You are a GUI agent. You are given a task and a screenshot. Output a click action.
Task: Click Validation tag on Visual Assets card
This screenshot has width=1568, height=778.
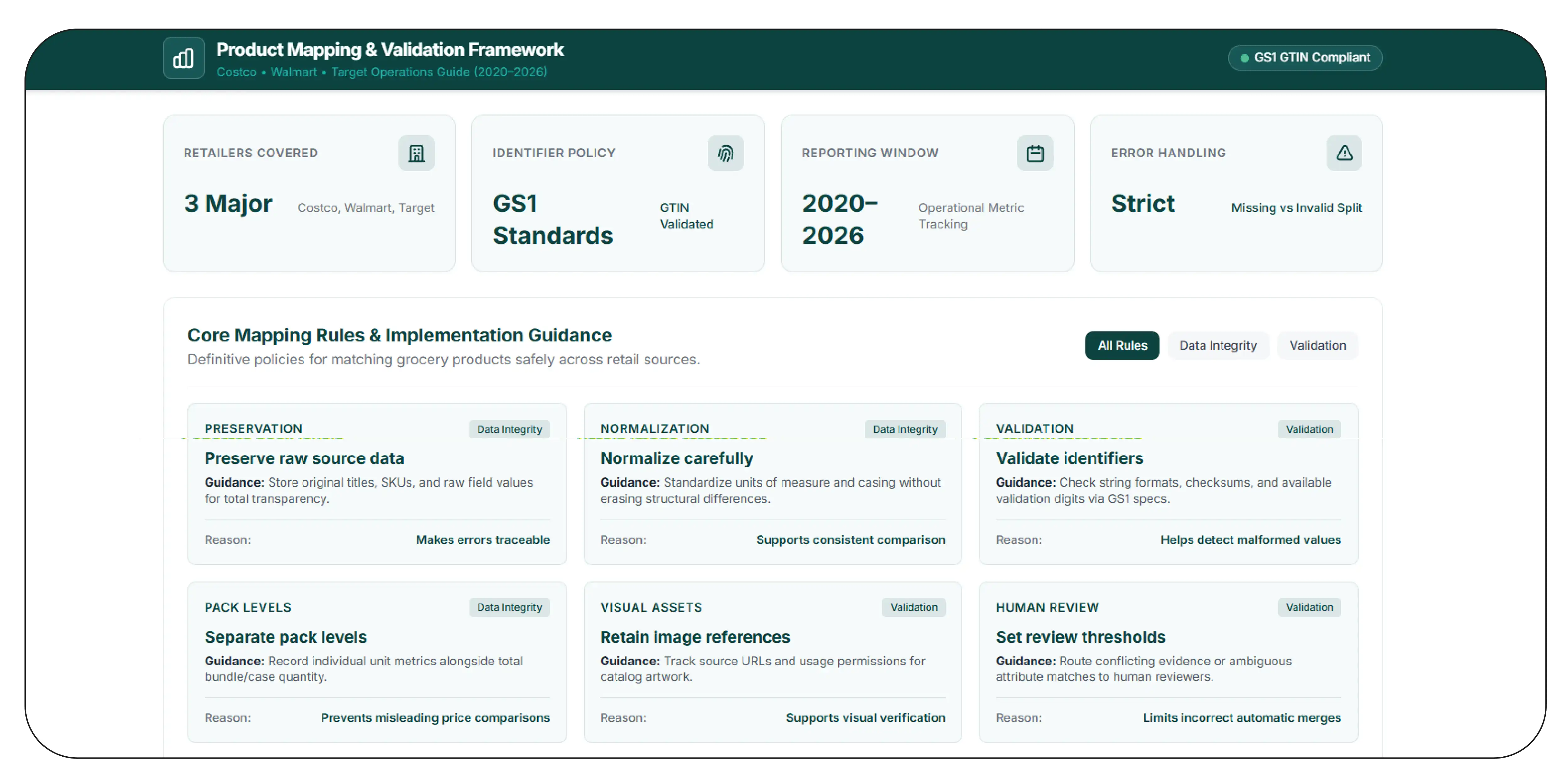coord(913,607)
